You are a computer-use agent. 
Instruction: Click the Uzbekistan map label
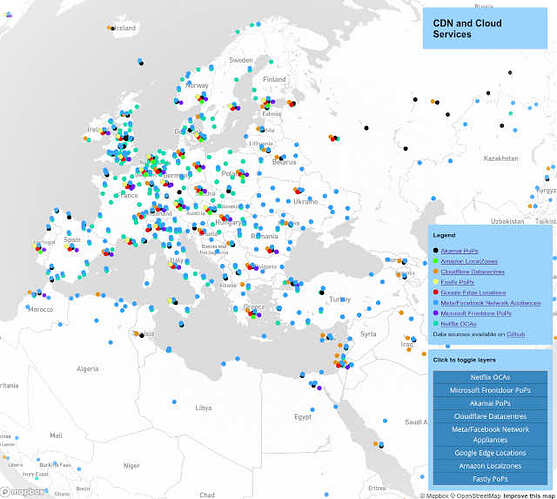click(x=507, y=221)
